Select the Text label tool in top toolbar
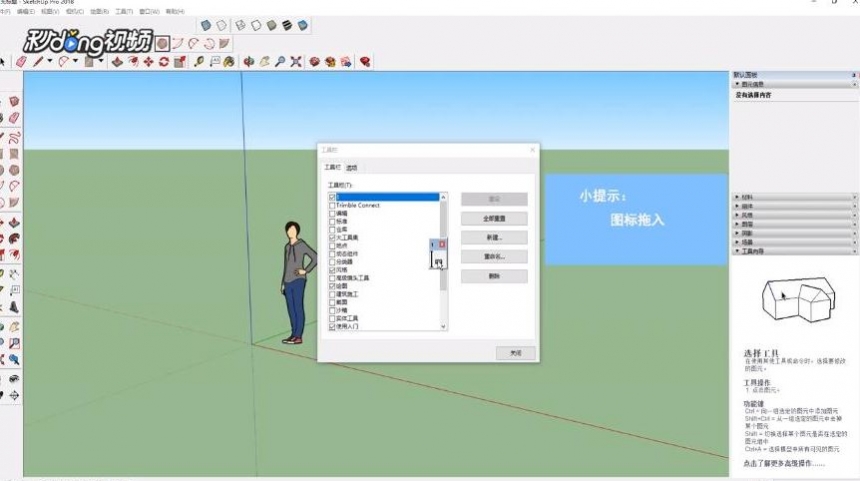Screen dimensions: 860x481 pos(214,62)
